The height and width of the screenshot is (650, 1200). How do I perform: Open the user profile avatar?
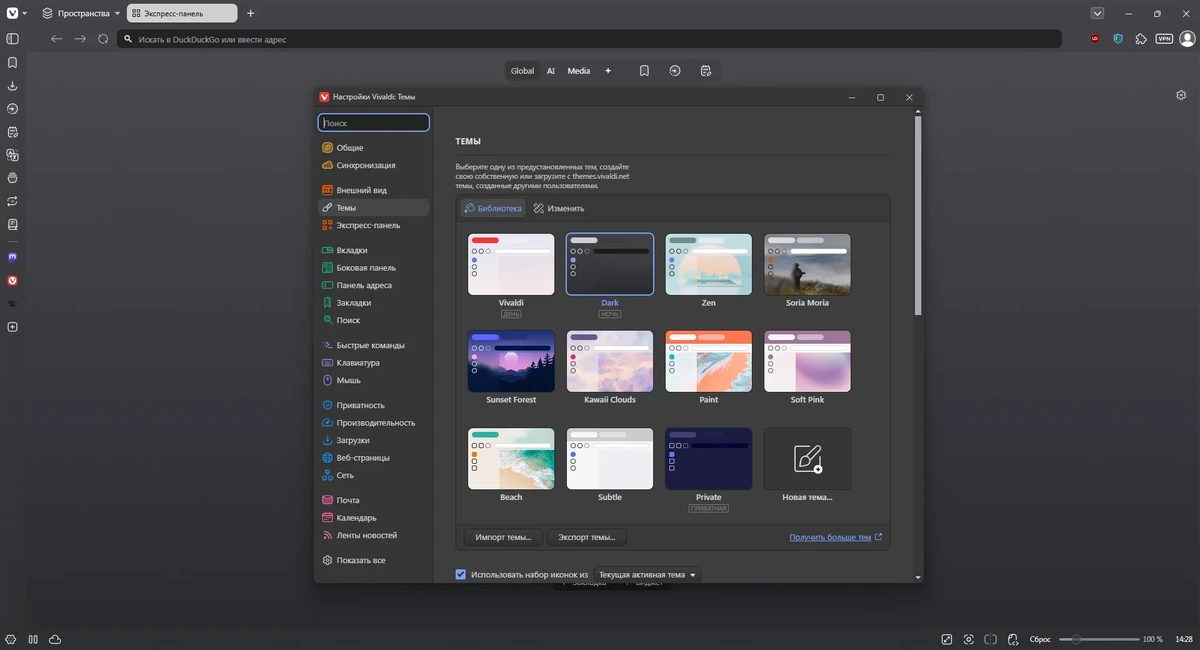click(x=1187, y=39)
